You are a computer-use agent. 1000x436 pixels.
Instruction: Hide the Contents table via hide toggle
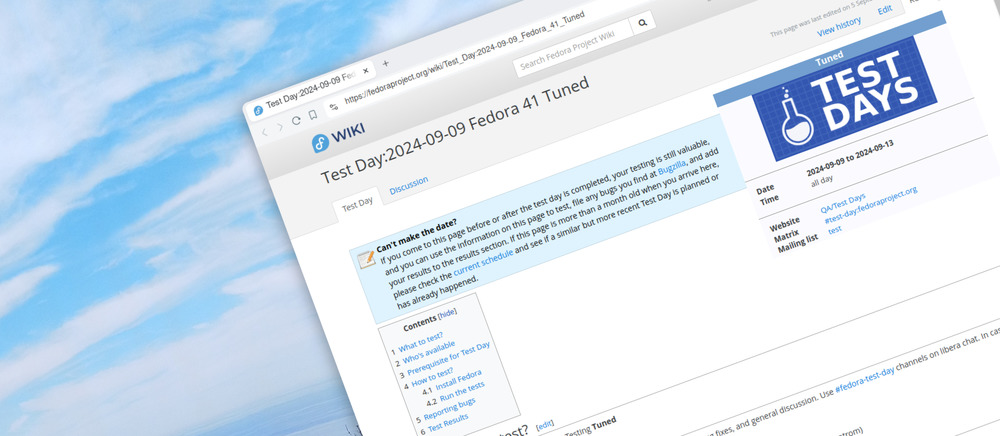pos(447,313)
